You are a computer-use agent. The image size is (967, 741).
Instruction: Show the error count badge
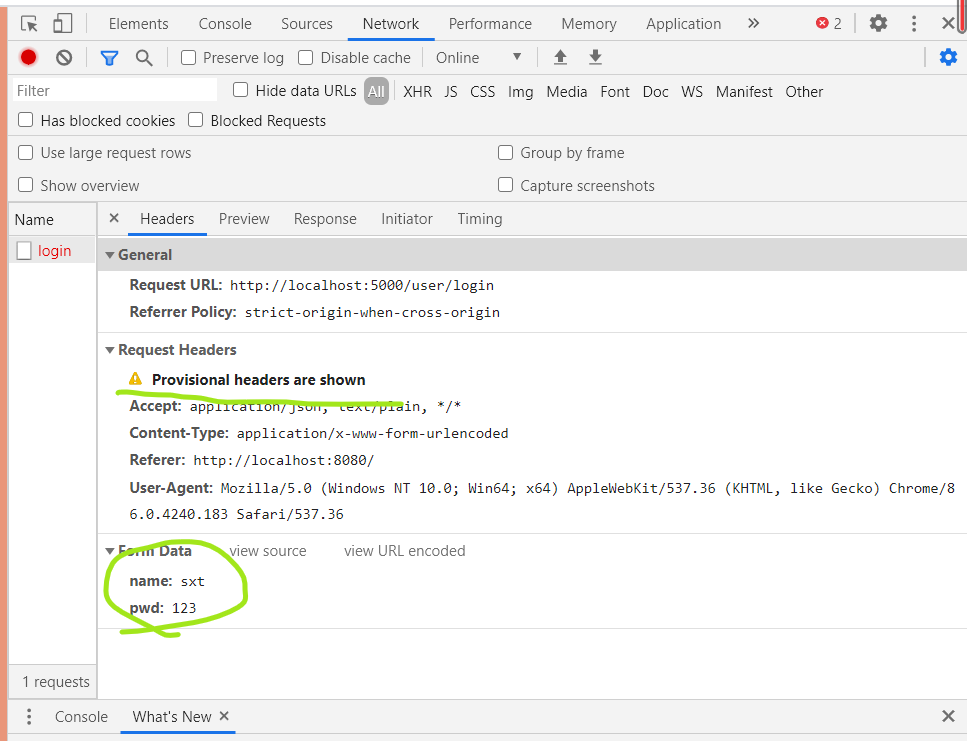click(x=828, y=23)
